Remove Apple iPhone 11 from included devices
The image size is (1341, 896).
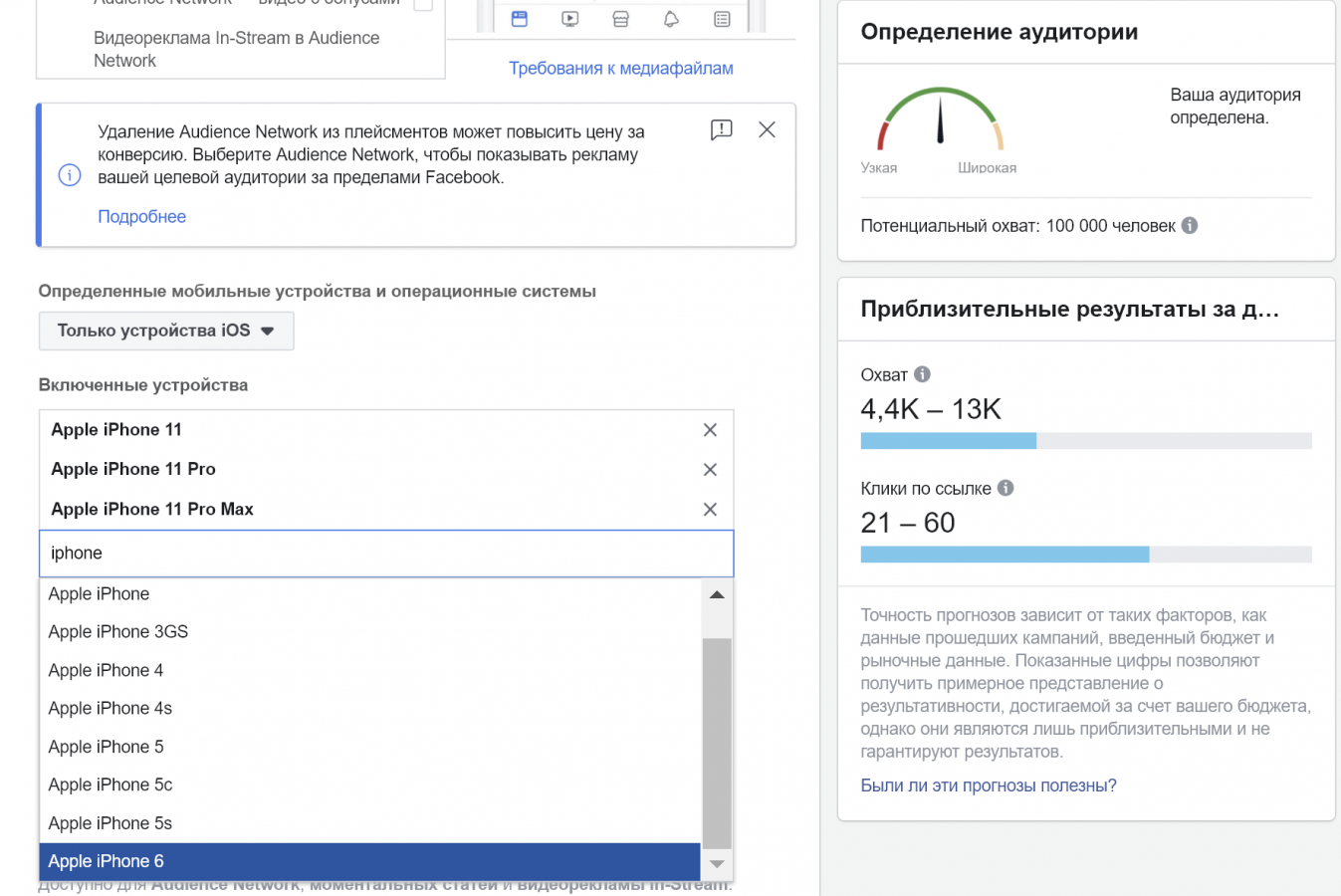click(710, 430)
